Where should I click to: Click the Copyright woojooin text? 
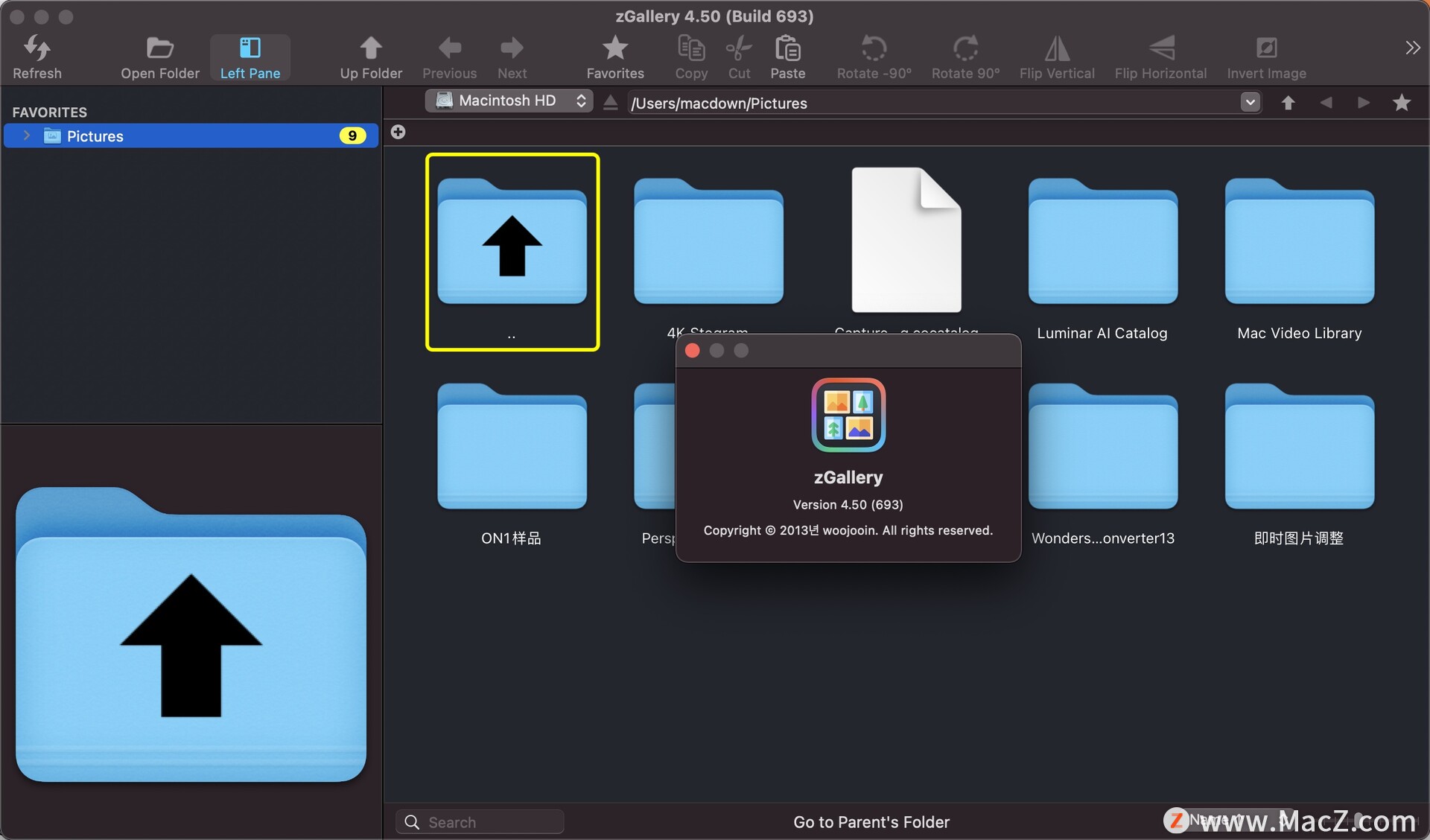click(x=848, y=530)
